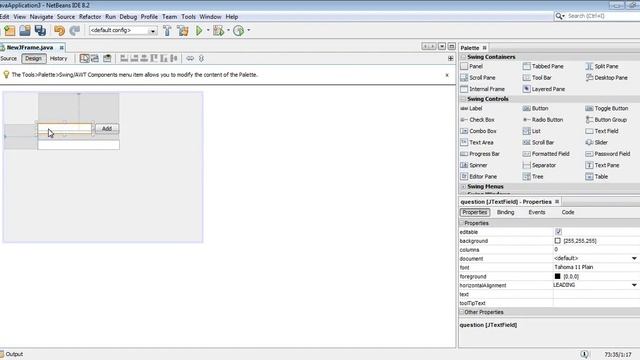Open the foreground color swatch
This screenshot has height=360, width=640.
point(558,276)
